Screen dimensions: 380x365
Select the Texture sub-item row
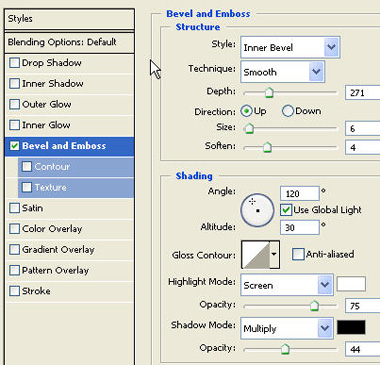coord(76,187)
